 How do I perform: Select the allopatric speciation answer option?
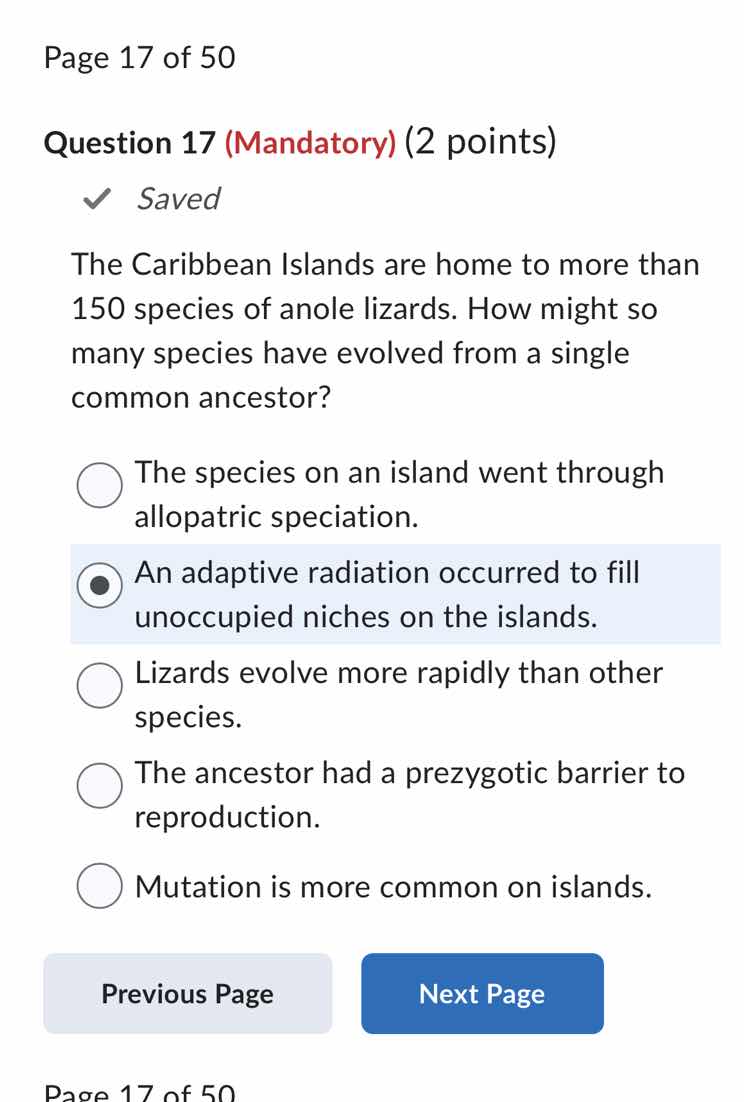(99, 486)
